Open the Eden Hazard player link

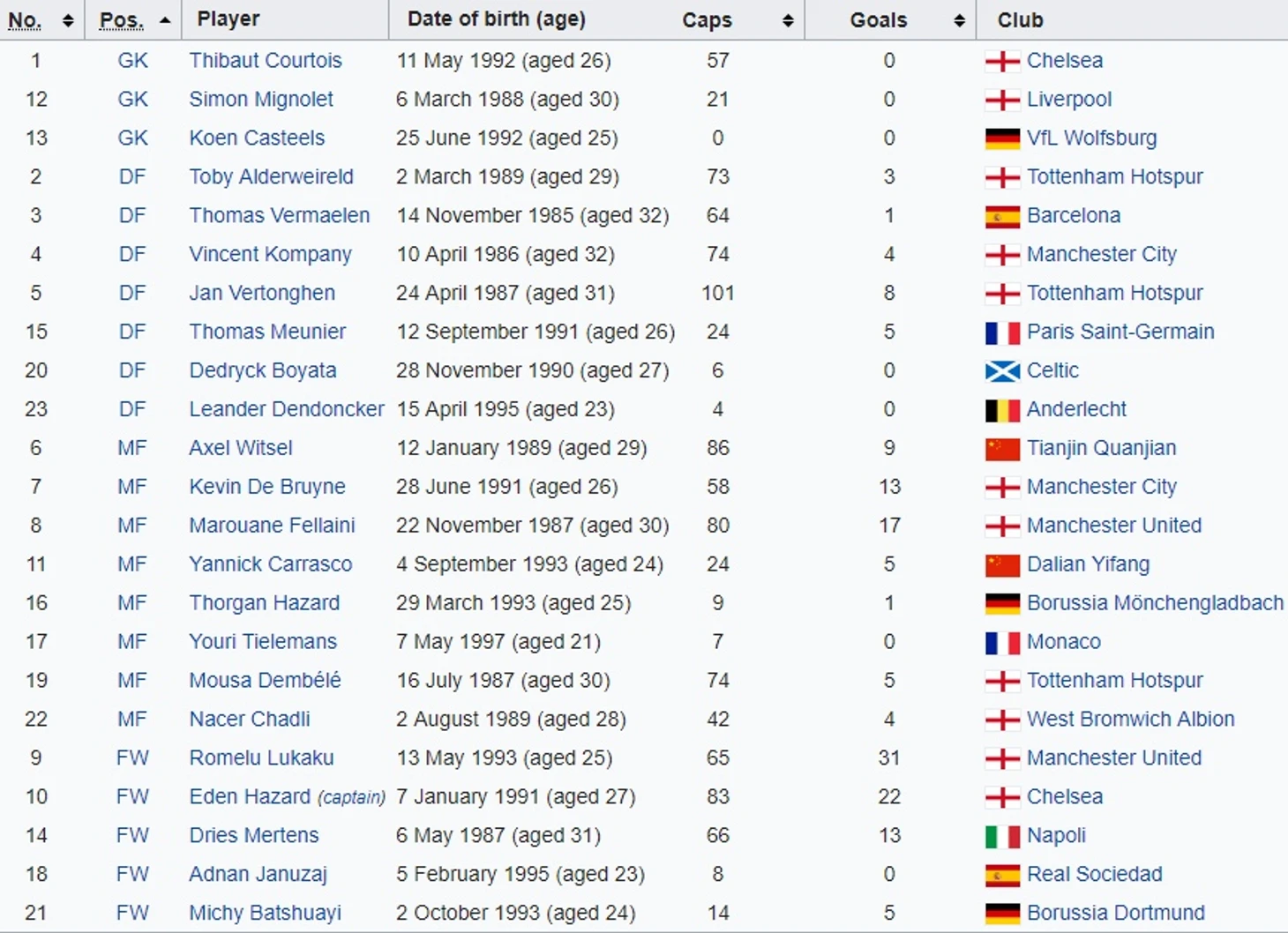click(x=250, y=797)
